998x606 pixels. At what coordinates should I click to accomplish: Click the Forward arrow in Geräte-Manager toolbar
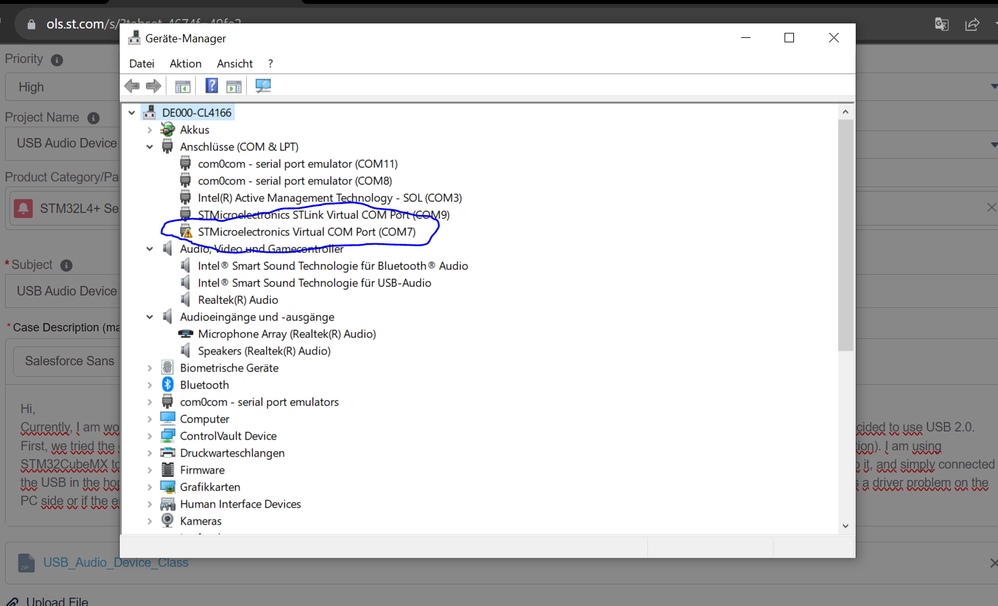click(153, 86)
